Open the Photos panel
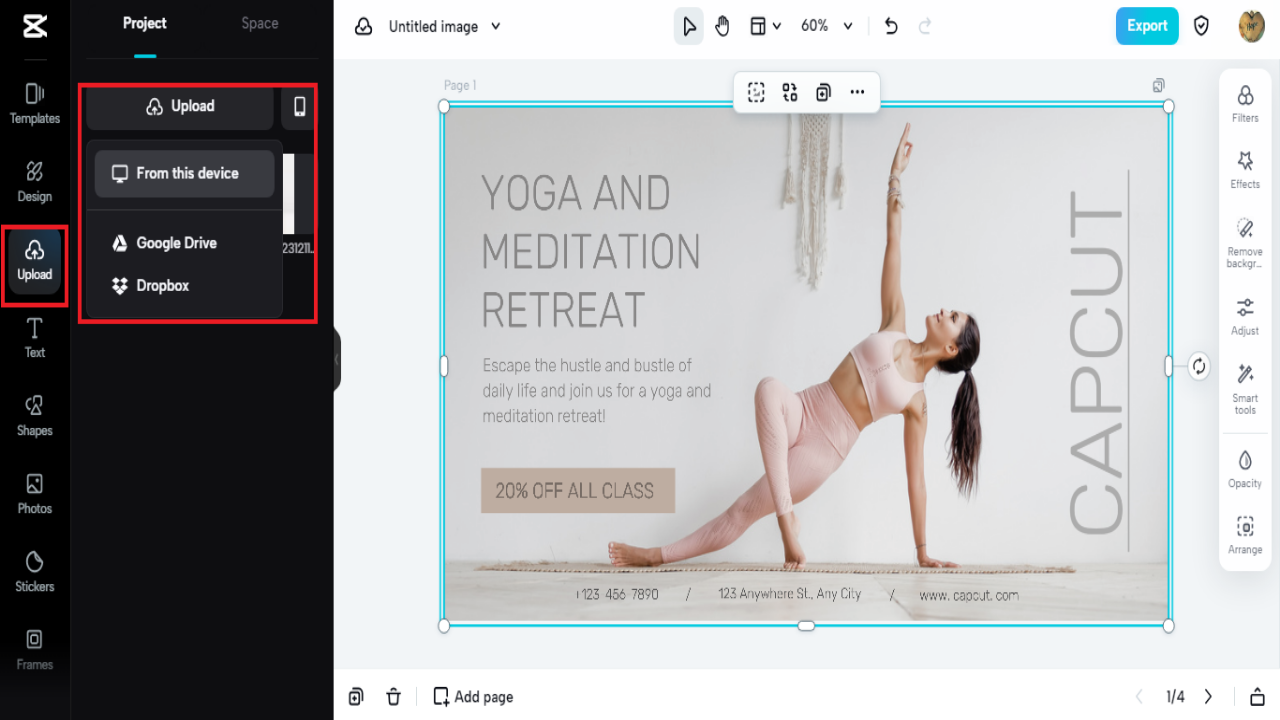This screenshot has width=1280, height=720. 34,495
